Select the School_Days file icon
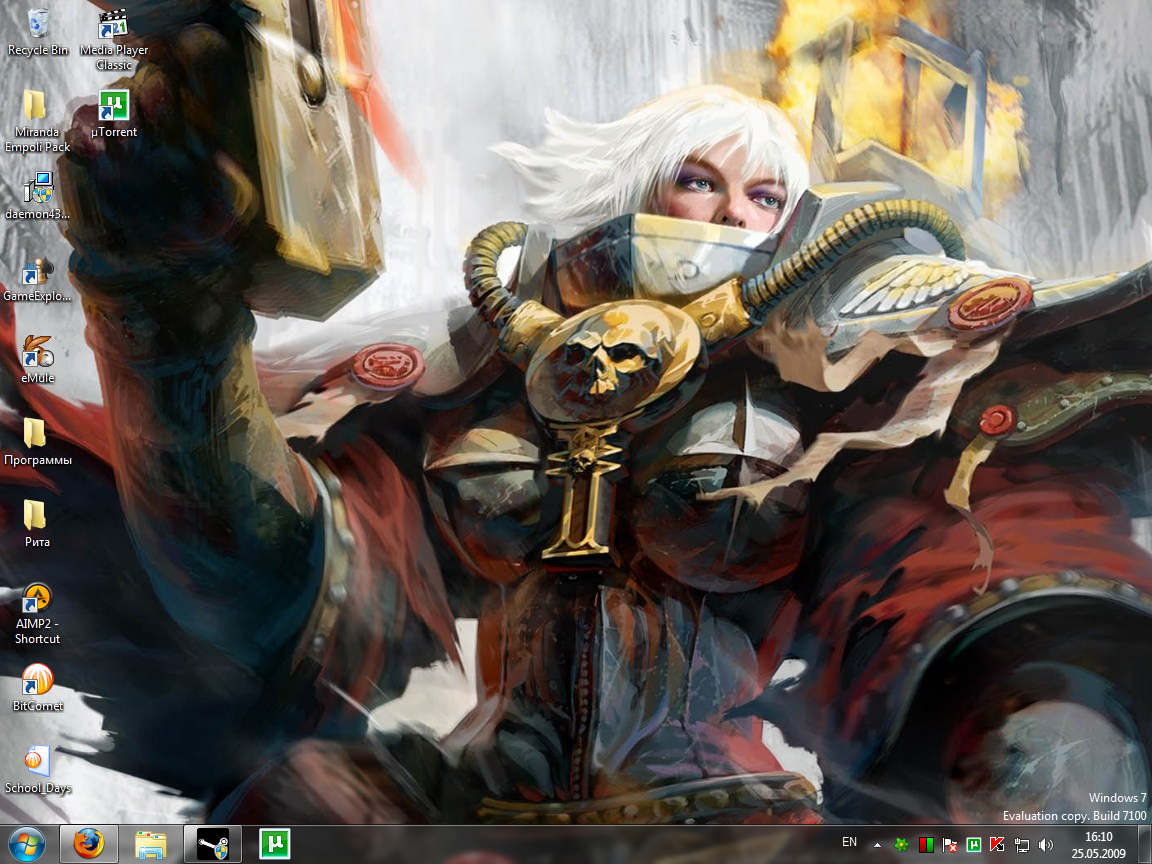 [x=37, y=769]
